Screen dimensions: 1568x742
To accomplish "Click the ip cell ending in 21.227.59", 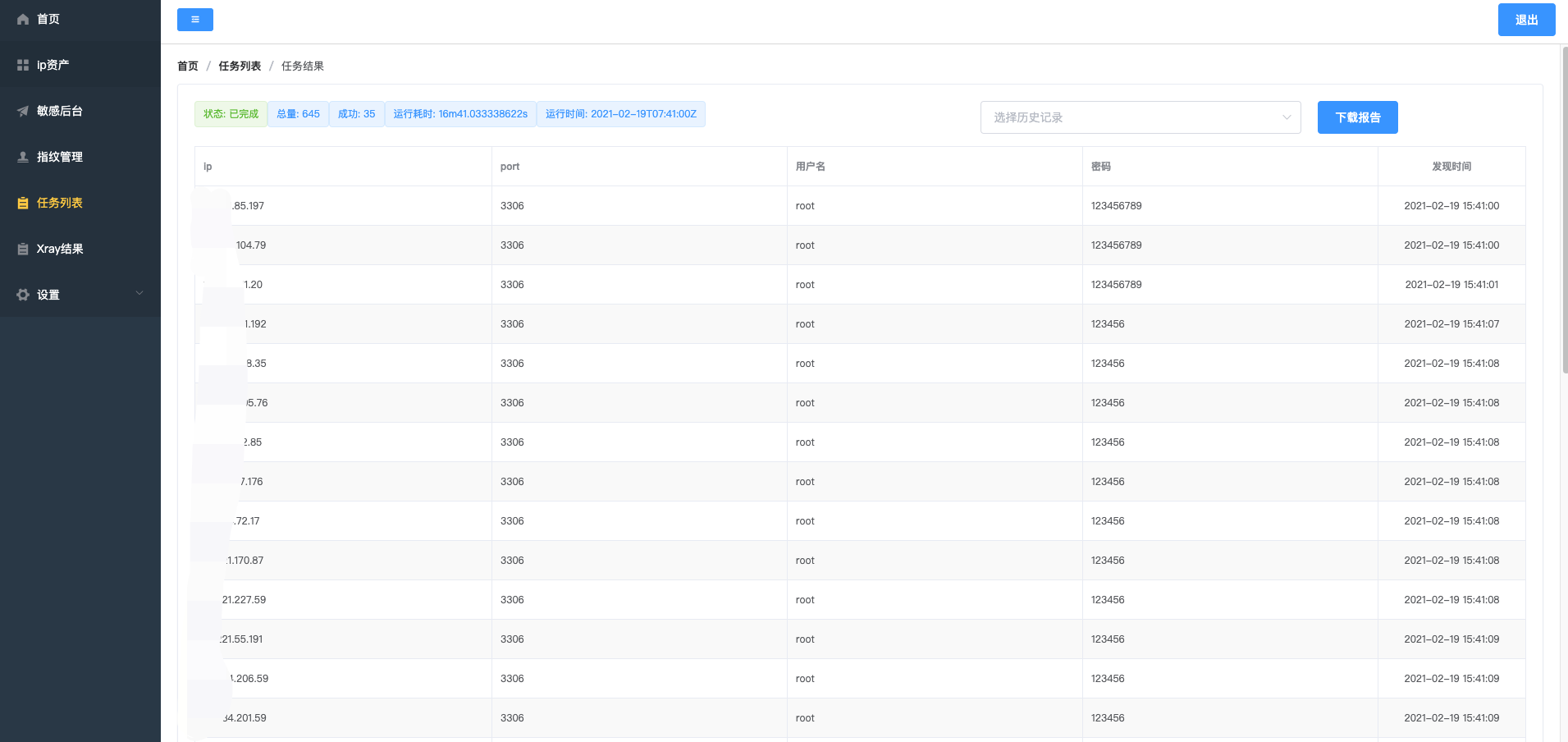I will (x=343, y=600).
